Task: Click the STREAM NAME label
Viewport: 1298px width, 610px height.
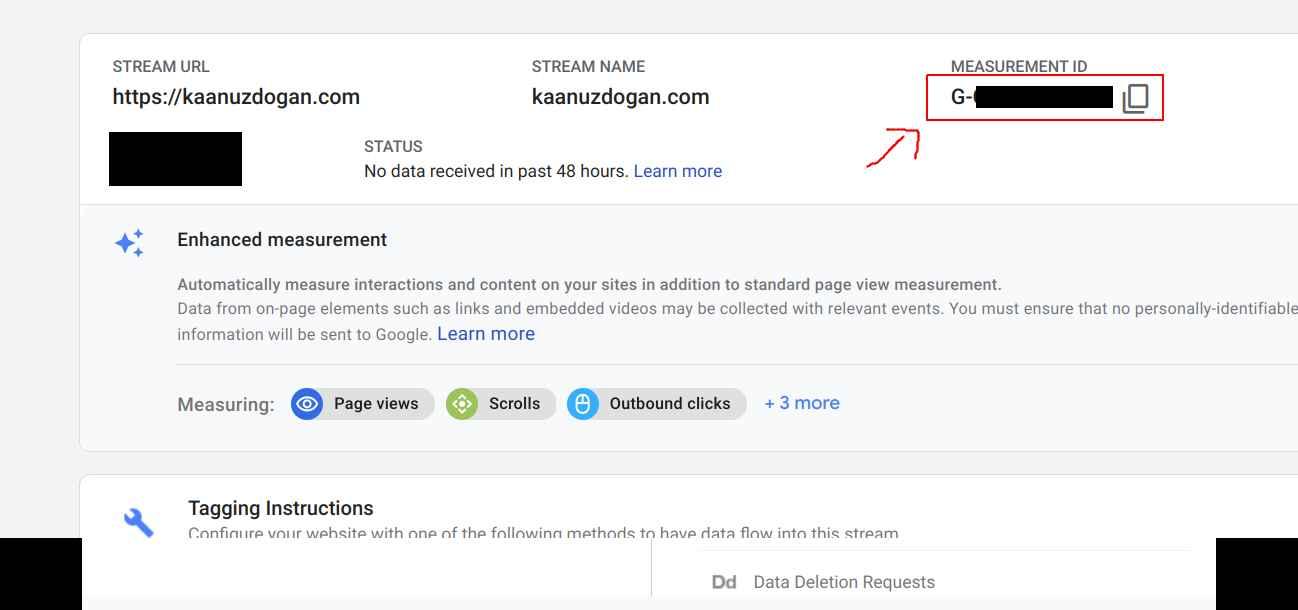Action: (588, 67)
